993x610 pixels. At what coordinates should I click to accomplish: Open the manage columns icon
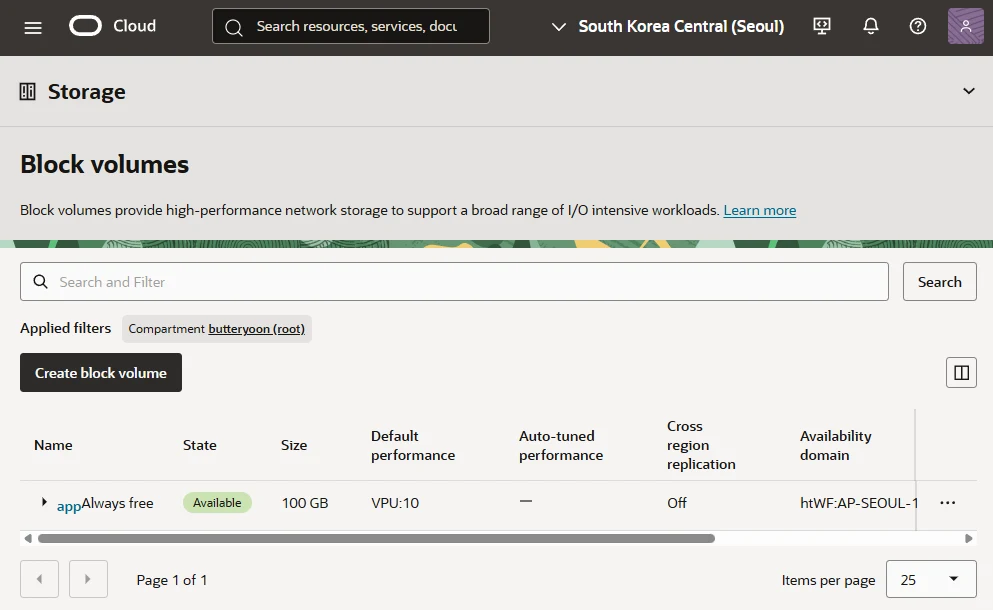[961, 372]
